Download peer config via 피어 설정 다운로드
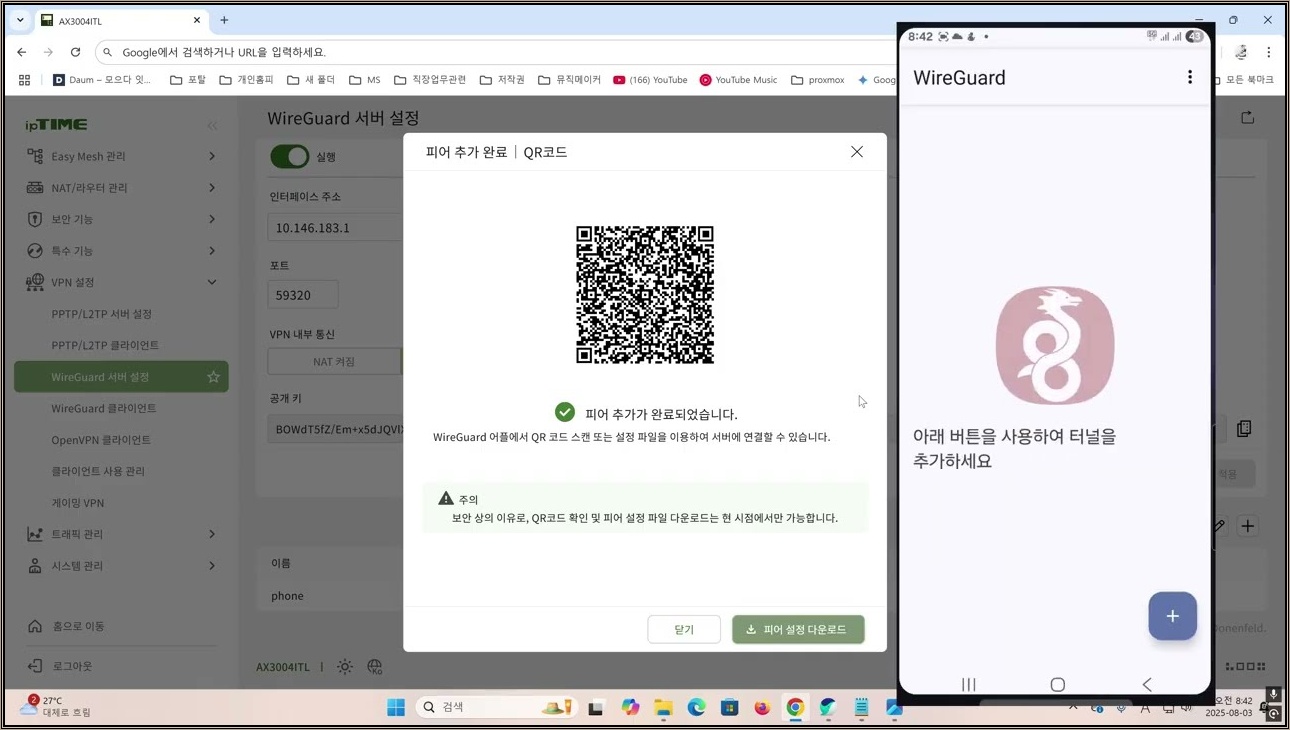 click(798, 629)
